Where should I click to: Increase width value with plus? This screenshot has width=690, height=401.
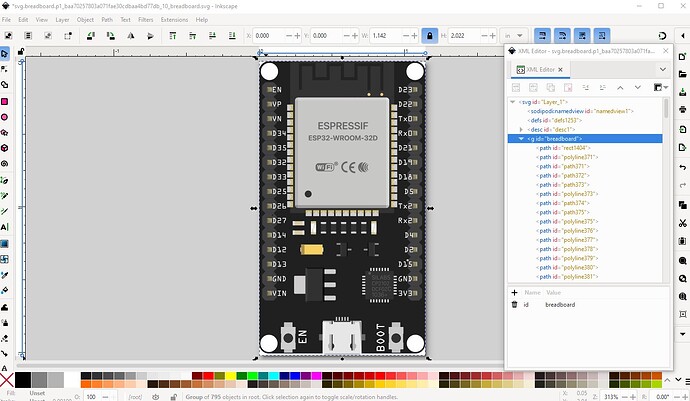pyautogui.click(x=414, y=36)
